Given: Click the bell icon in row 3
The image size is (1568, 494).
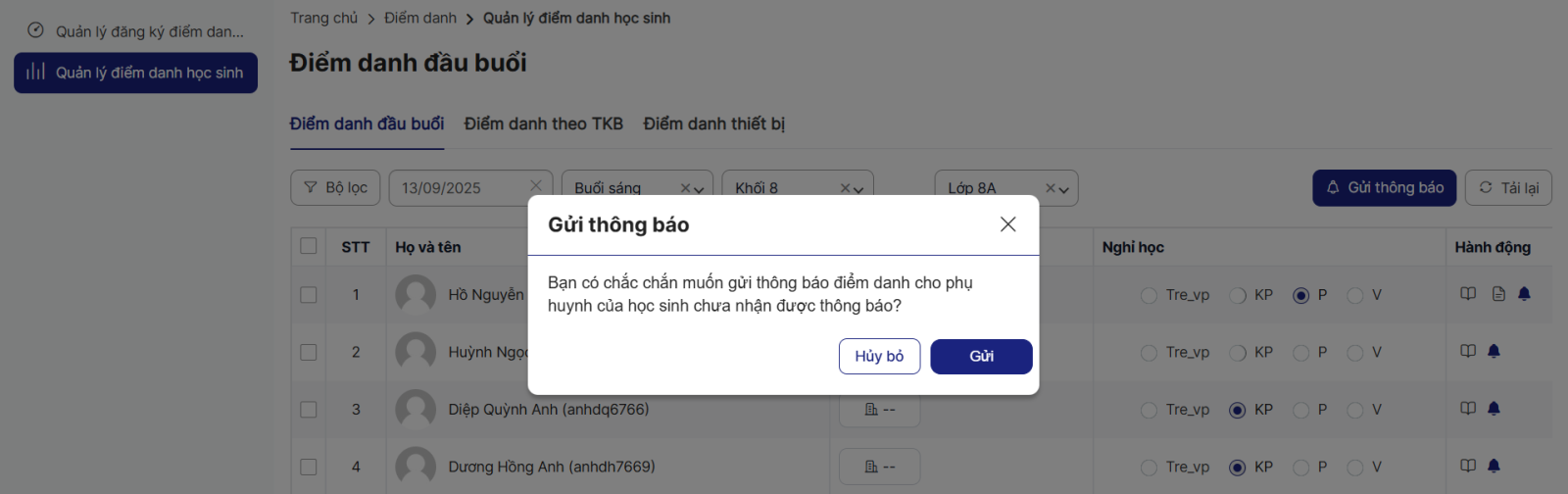Looking at the screenshot, I should click(1494, 409).
